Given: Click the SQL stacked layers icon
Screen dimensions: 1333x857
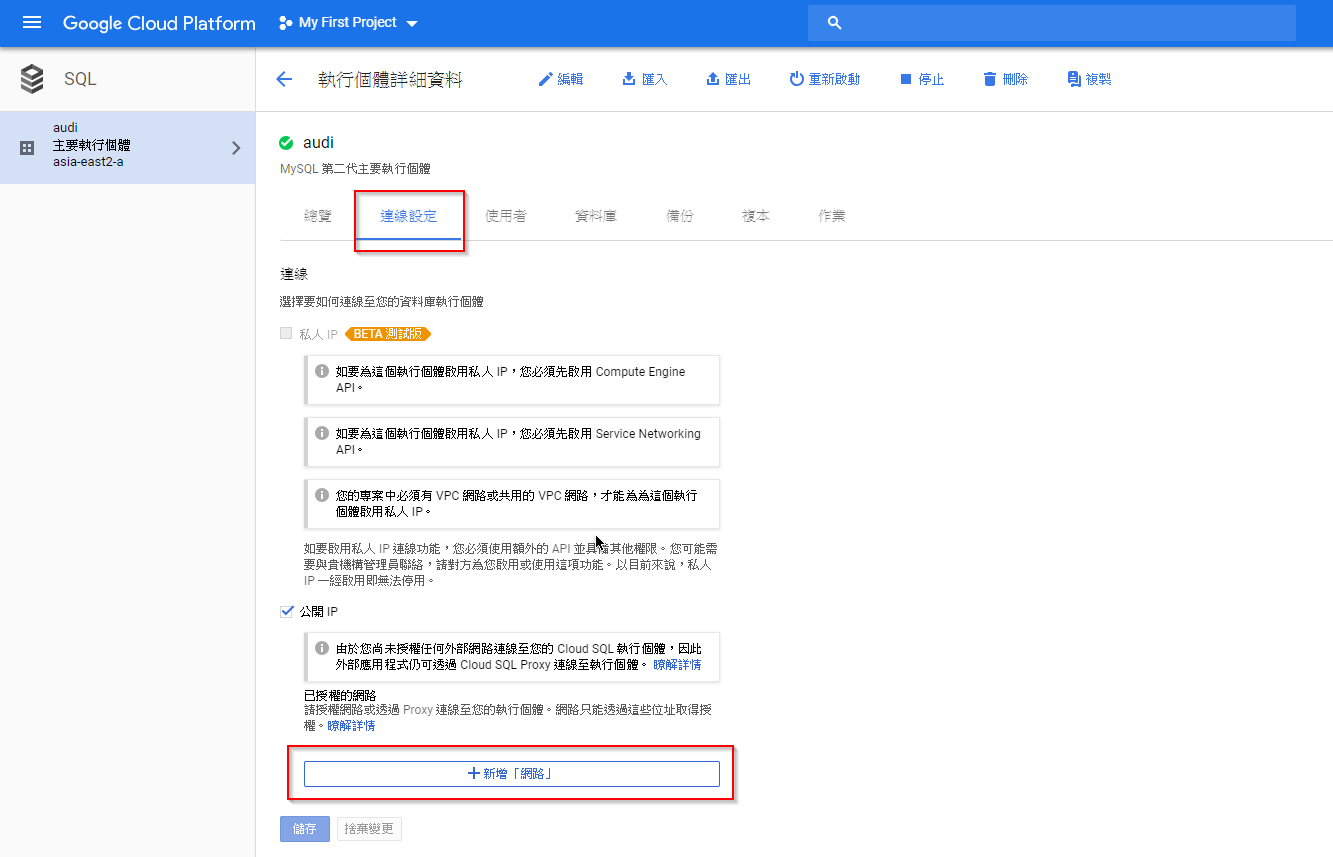Looking at the screenshot, I should 32,79.
